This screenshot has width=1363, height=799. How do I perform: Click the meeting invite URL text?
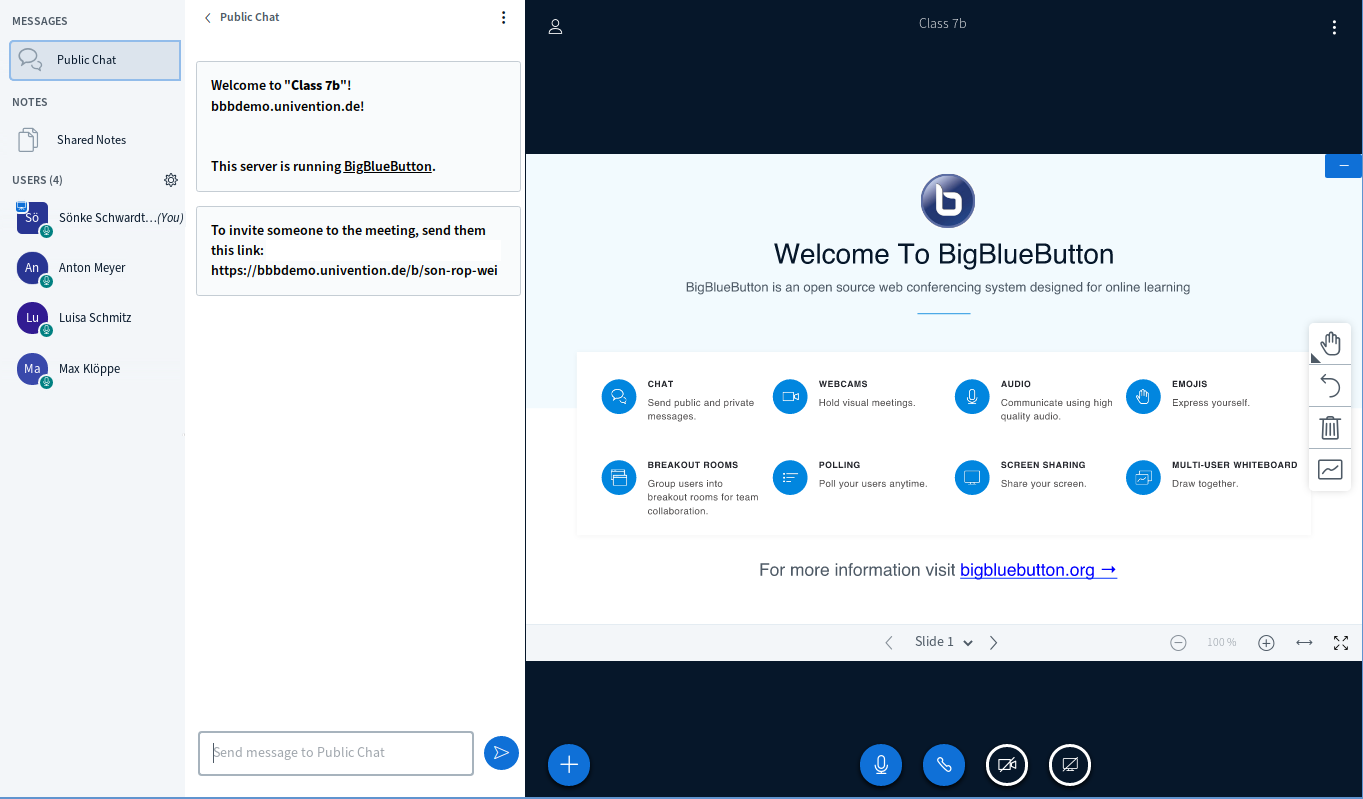(354, 270)
